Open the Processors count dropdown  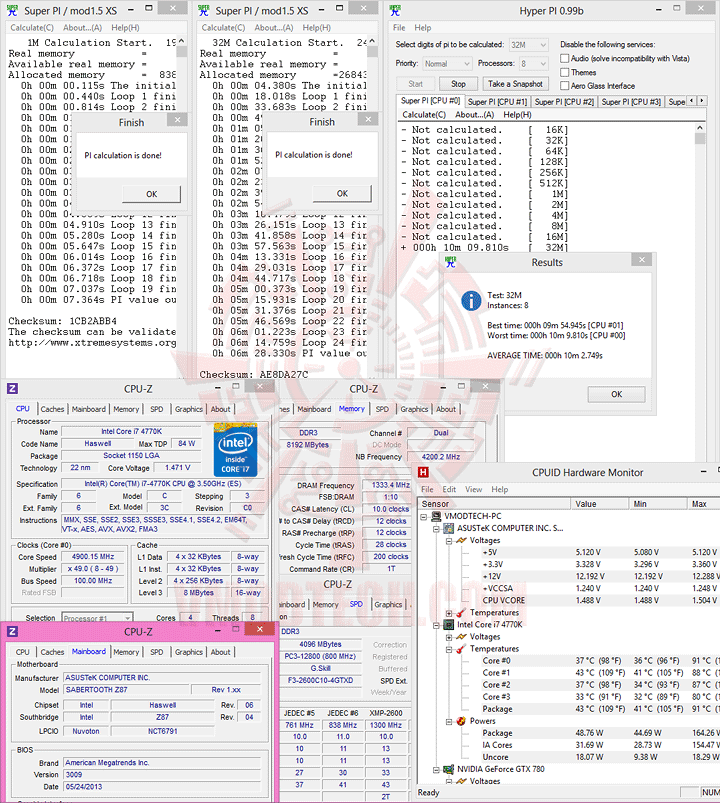click(x=534, y=64)
